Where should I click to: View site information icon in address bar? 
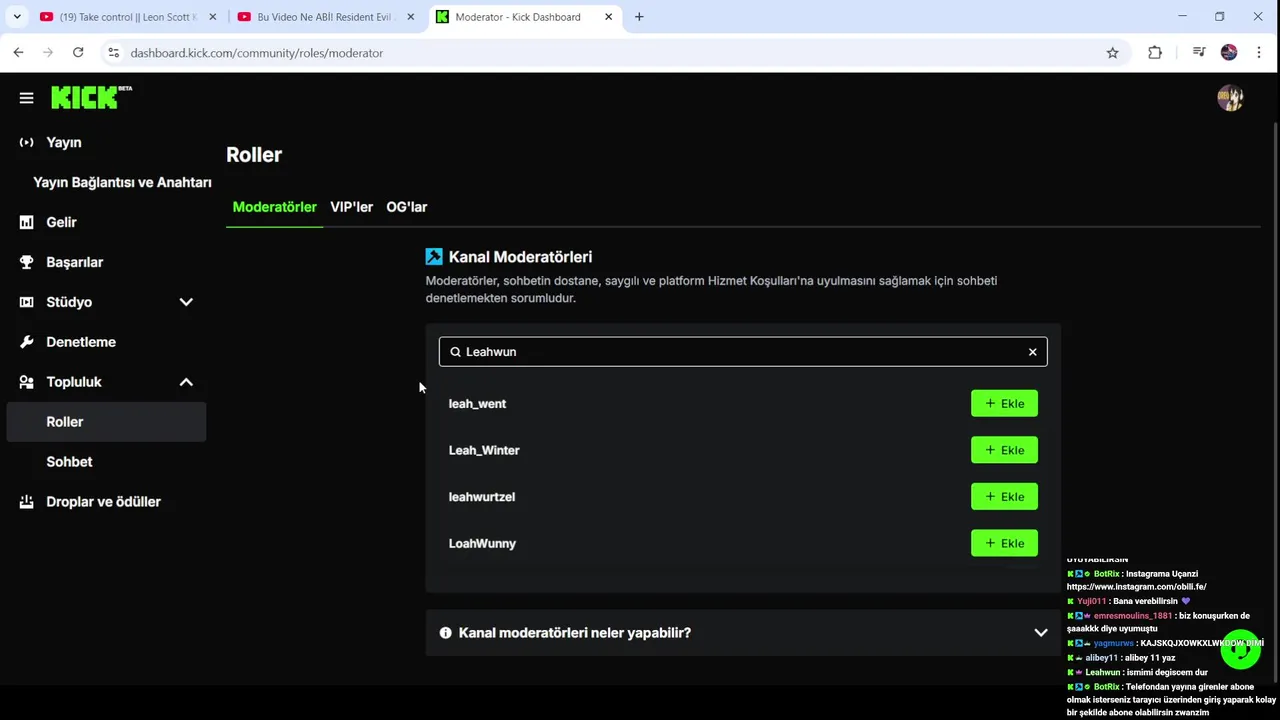click(113, 53)
